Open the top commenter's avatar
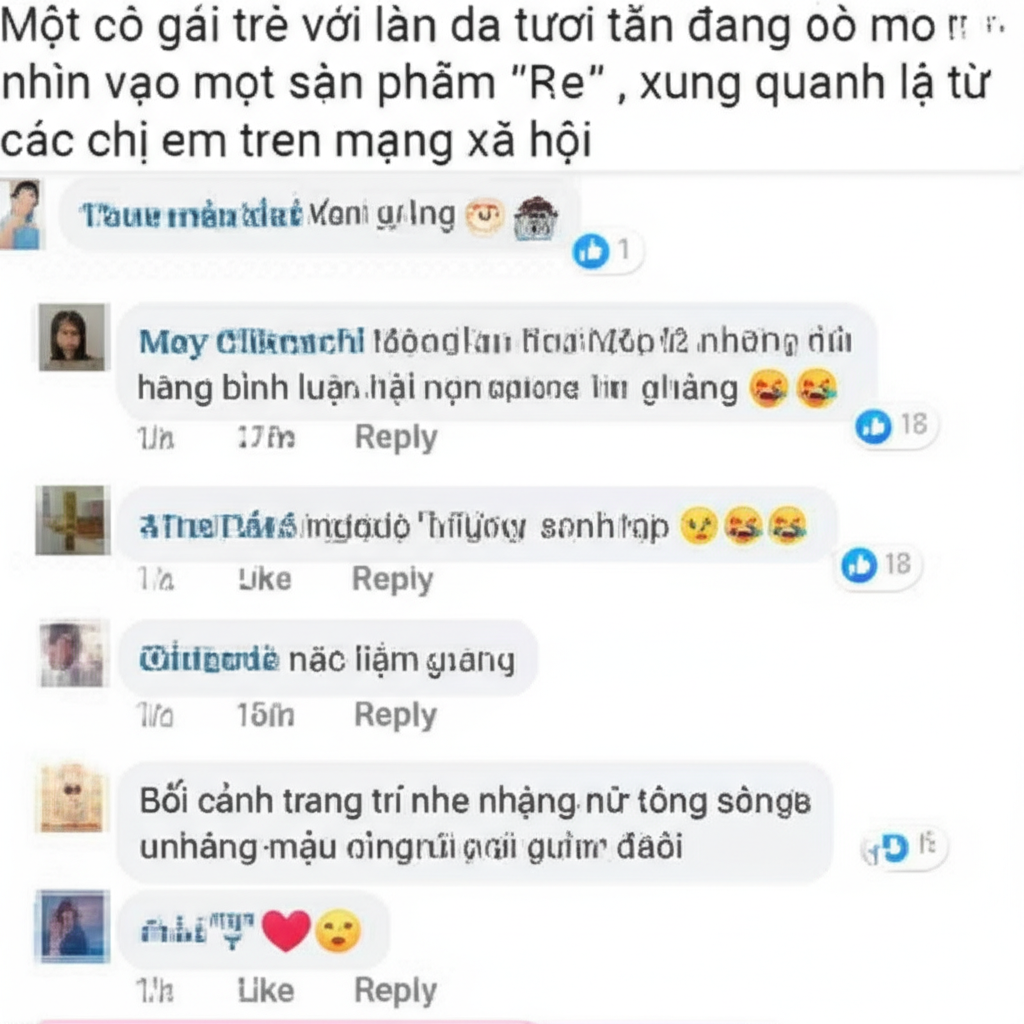Image resolution: width=1024 pixels, height=1024 pixels. coord(20,215)
